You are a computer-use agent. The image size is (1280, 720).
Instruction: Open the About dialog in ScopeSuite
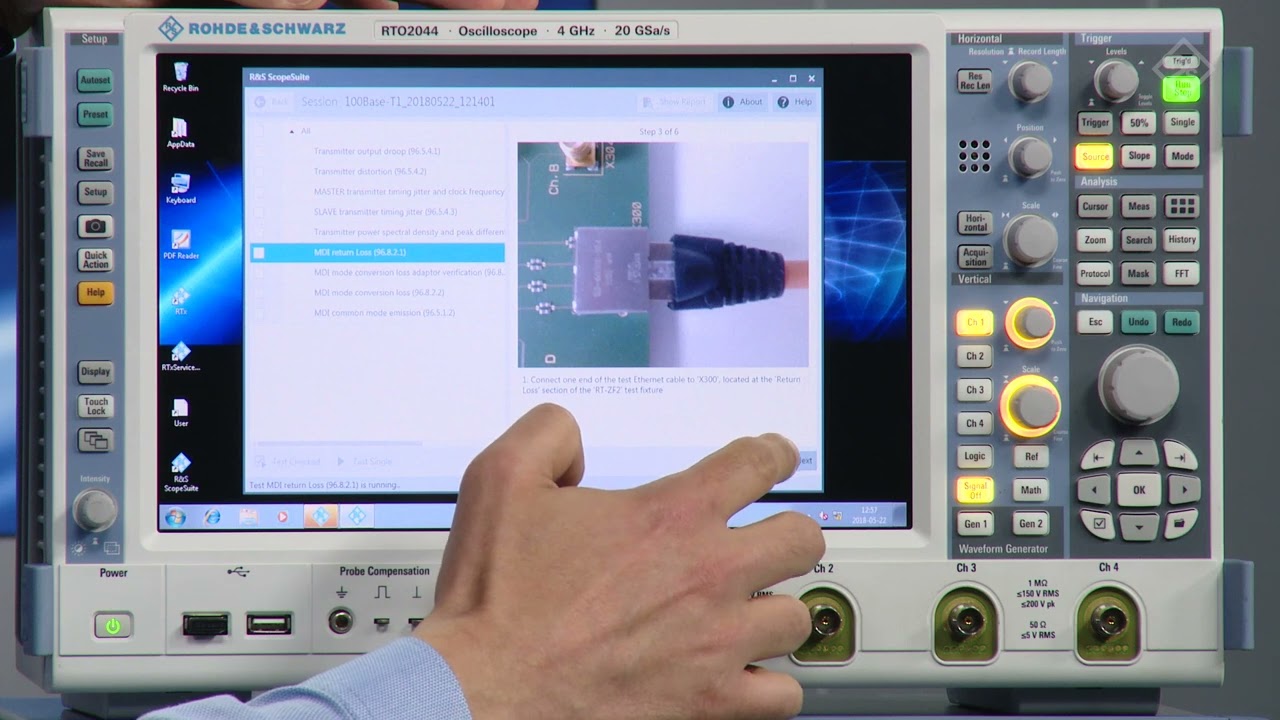[742, 102]
